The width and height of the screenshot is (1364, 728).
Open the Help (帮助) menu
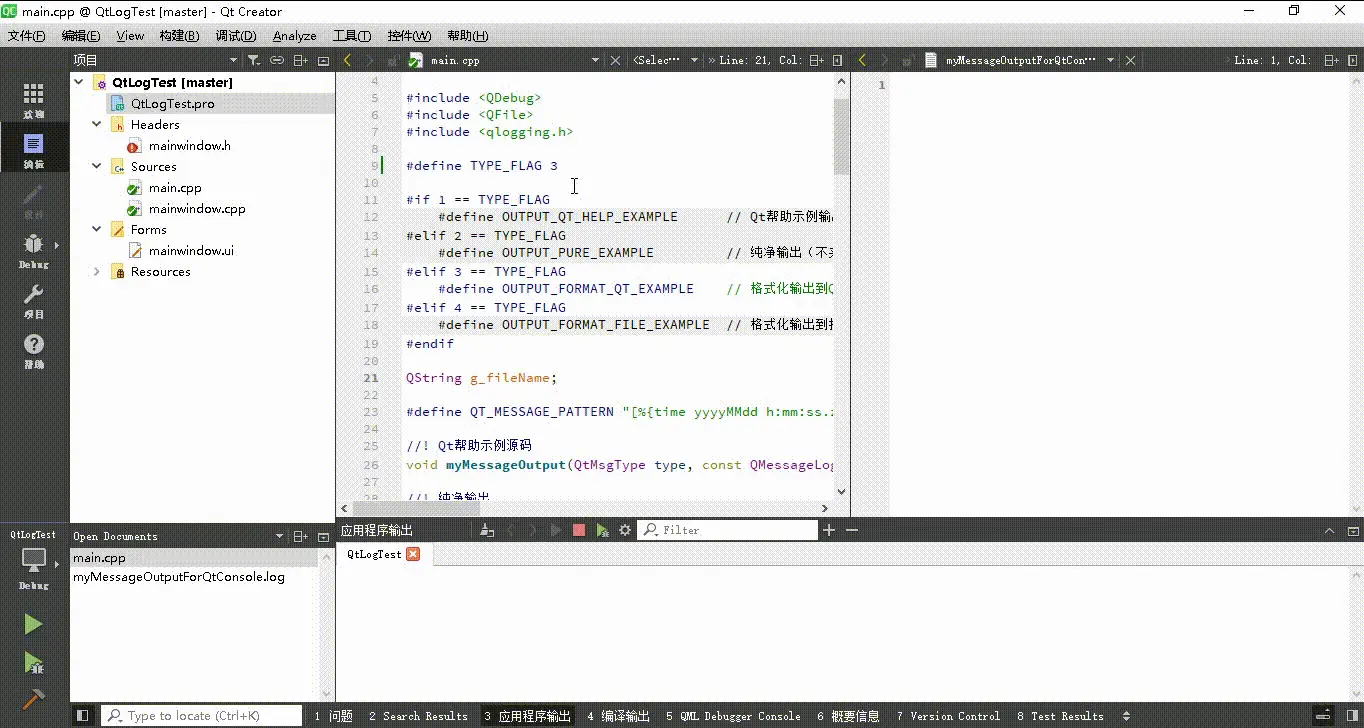click(468, 35)
